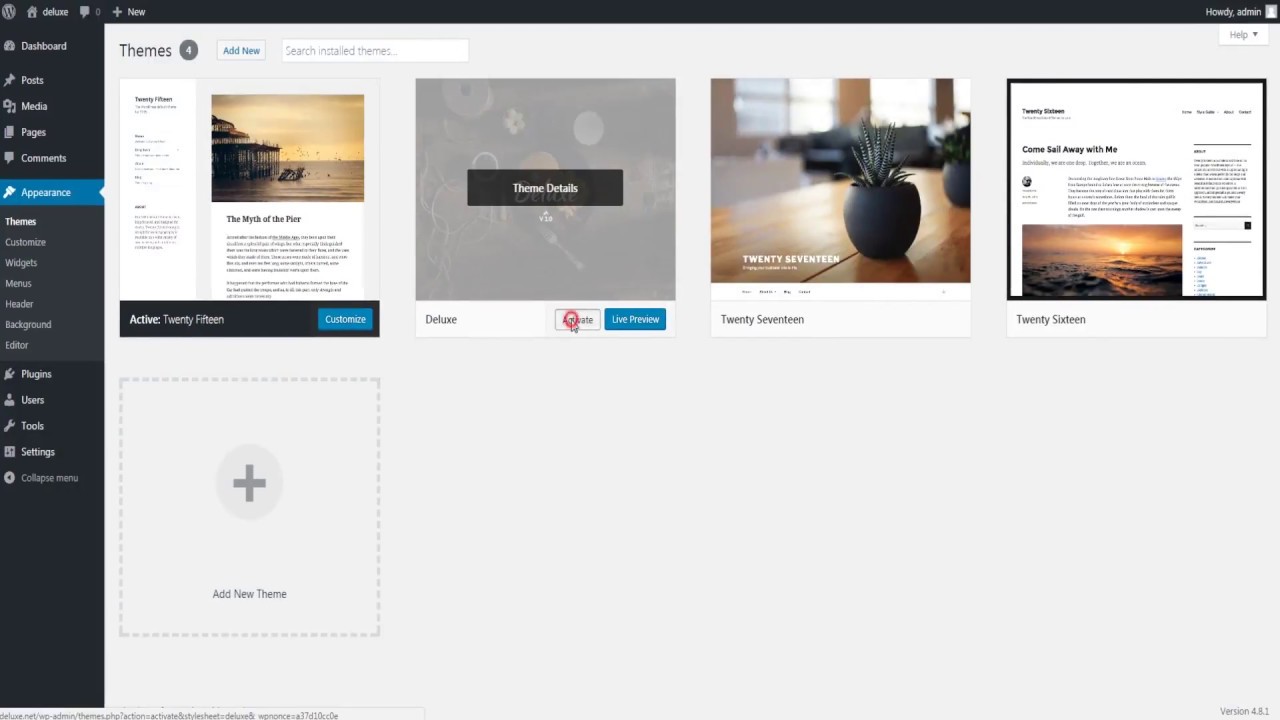Image resolution: width=1280 pixels, height=720 pixels.
Task: Open Menus submenu item
Action: [x=18, y=284]
